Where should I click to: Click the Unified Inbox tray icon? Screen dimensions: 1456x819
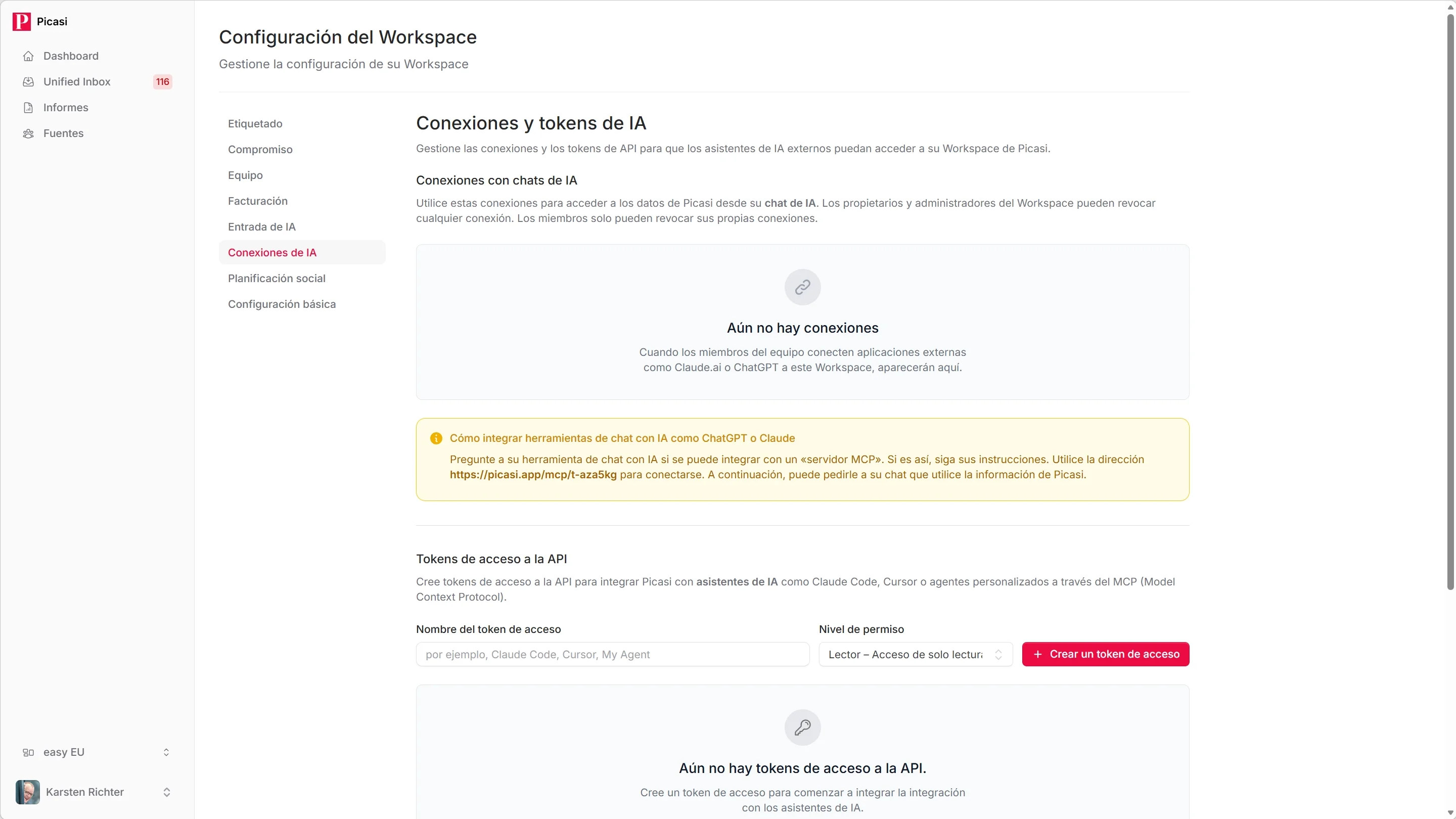point(28,82)
